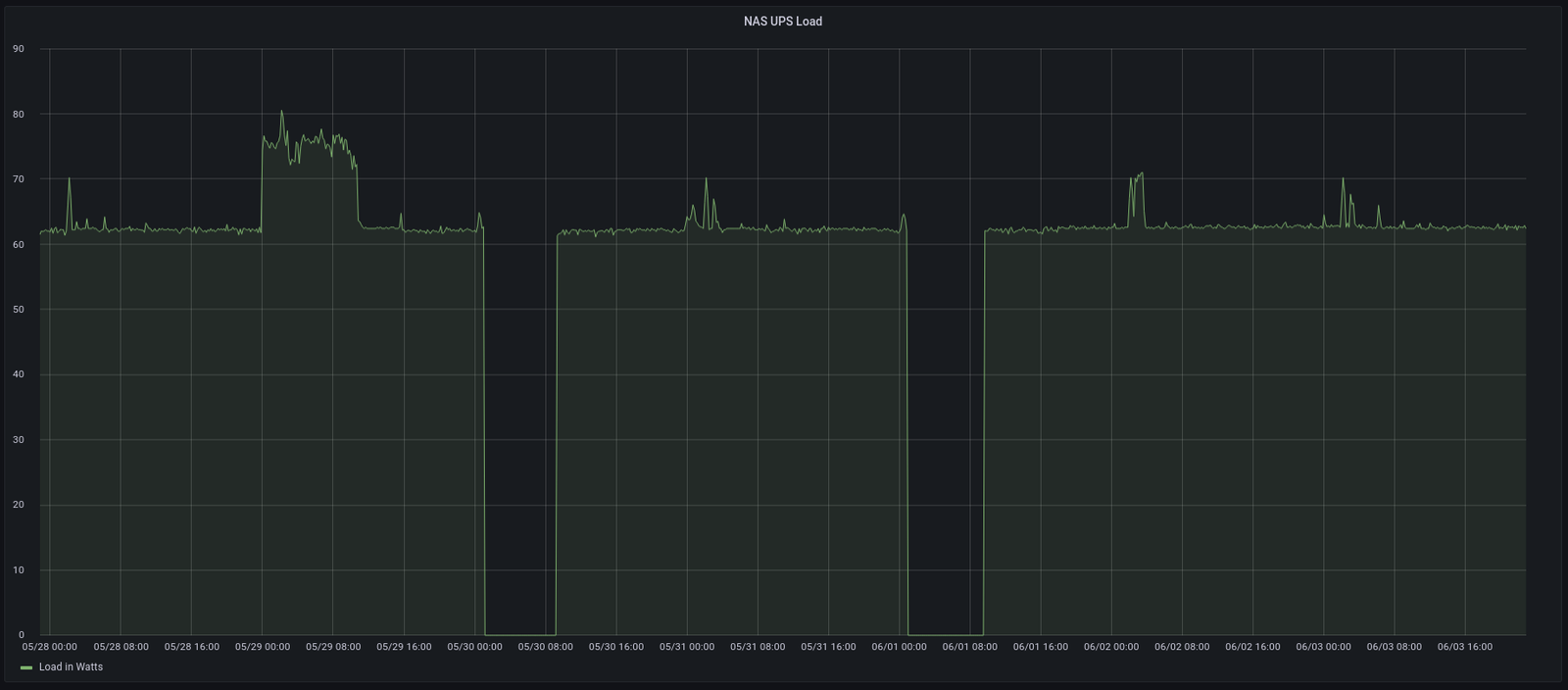This screenshot has width=1568, height=690.
Task: Toggle the Load in Watts legend series
Action: (71, 666)
